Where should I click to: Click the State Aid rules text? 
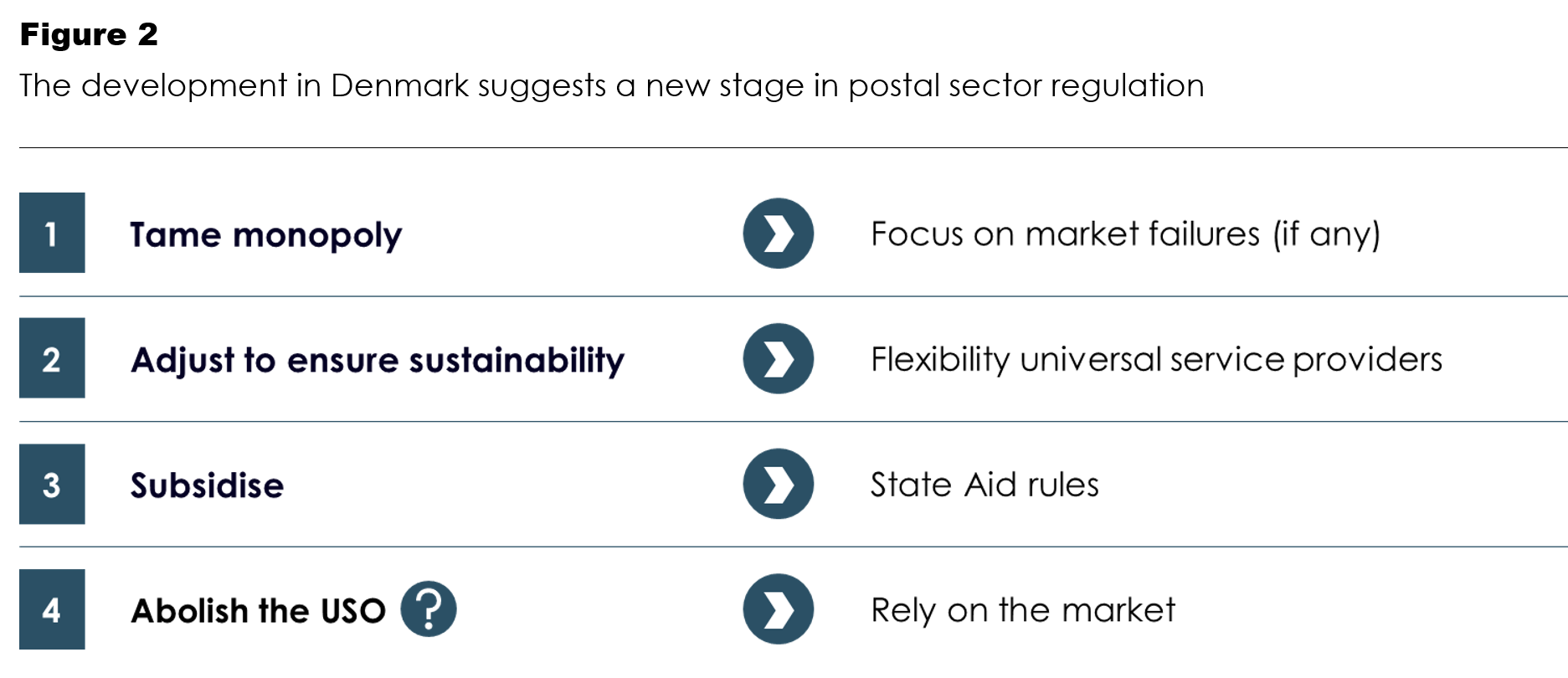coord(984,485)
